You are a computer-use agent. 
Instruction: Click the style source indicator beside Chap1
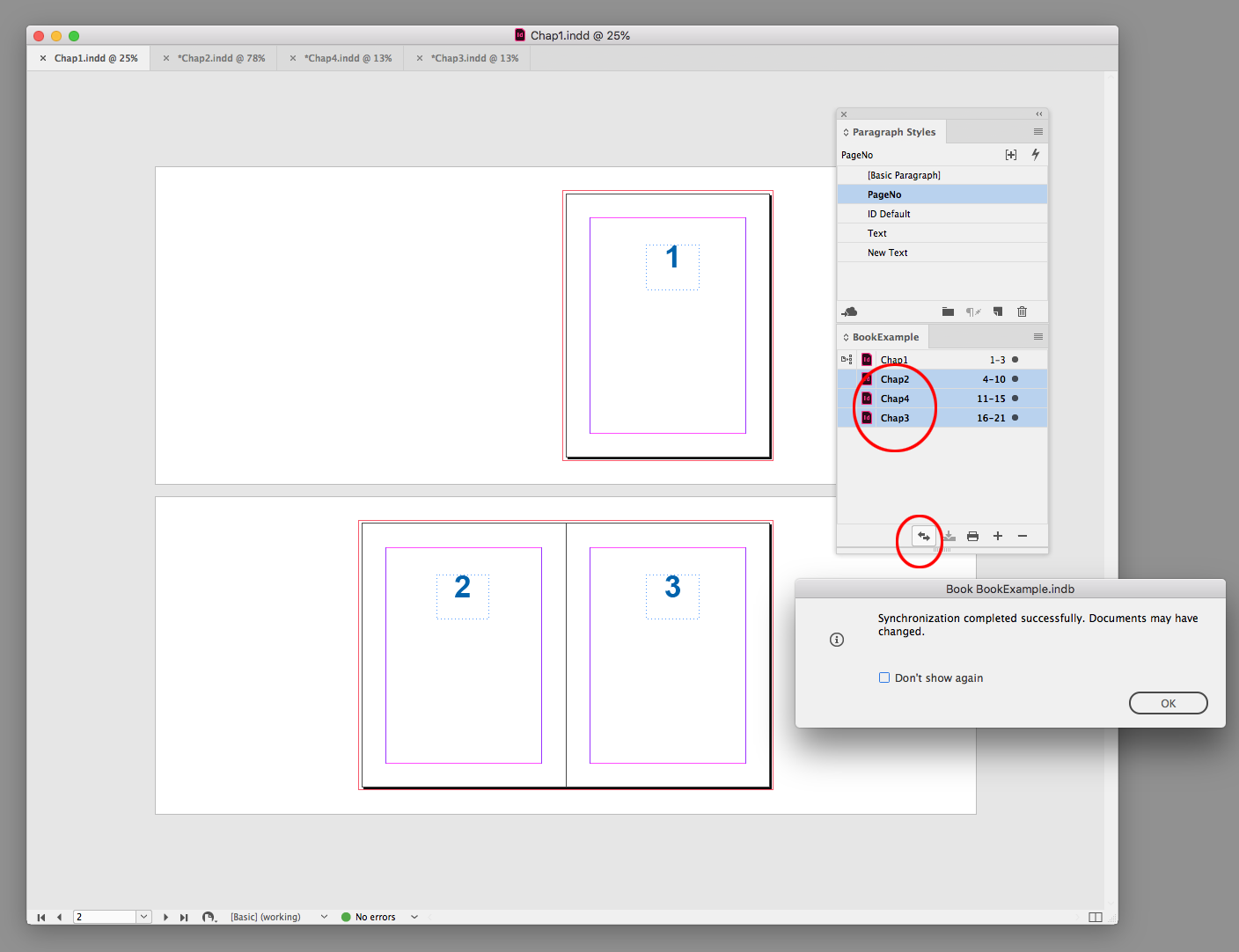coord(847,359)
